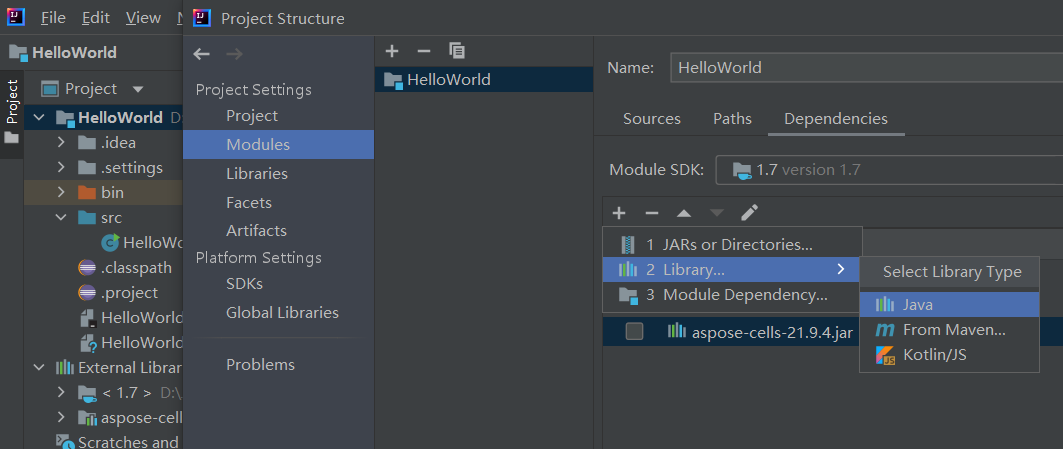Expand the .idea folder
This screenshot has width=1063, height=449.
(61, 142)
